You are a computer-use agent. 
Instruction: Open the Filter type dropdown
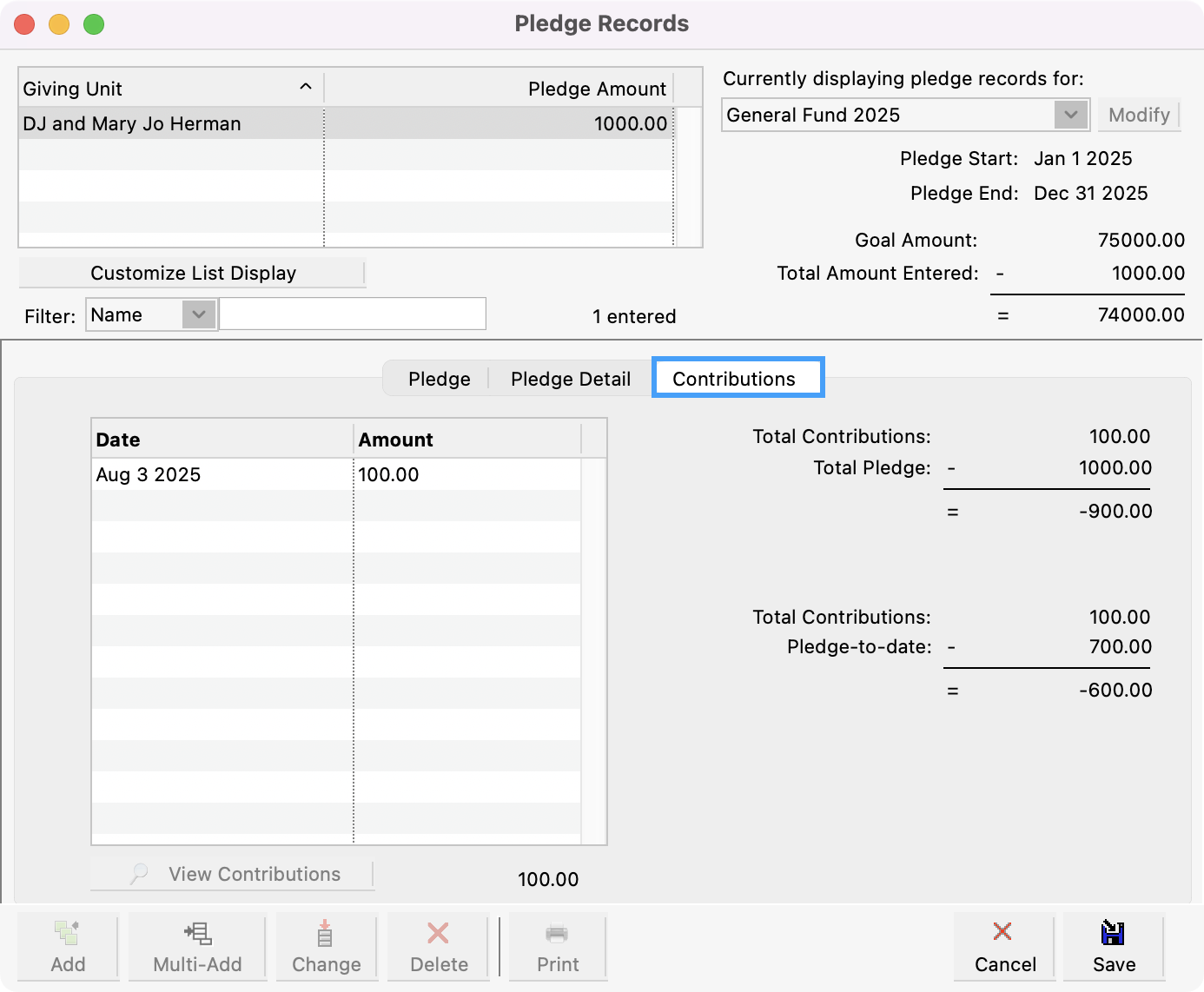click(x=200, y=314)
